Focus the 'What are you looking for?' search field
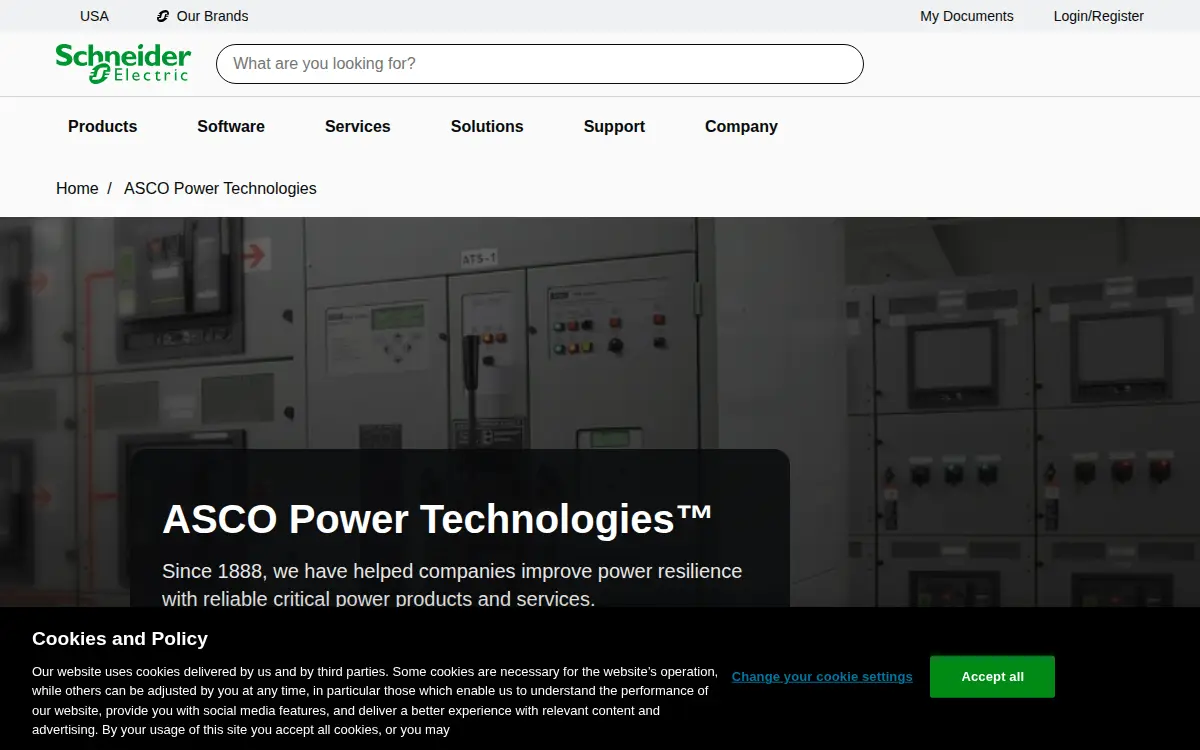The image size is (1200, 750). coord(540,64)
